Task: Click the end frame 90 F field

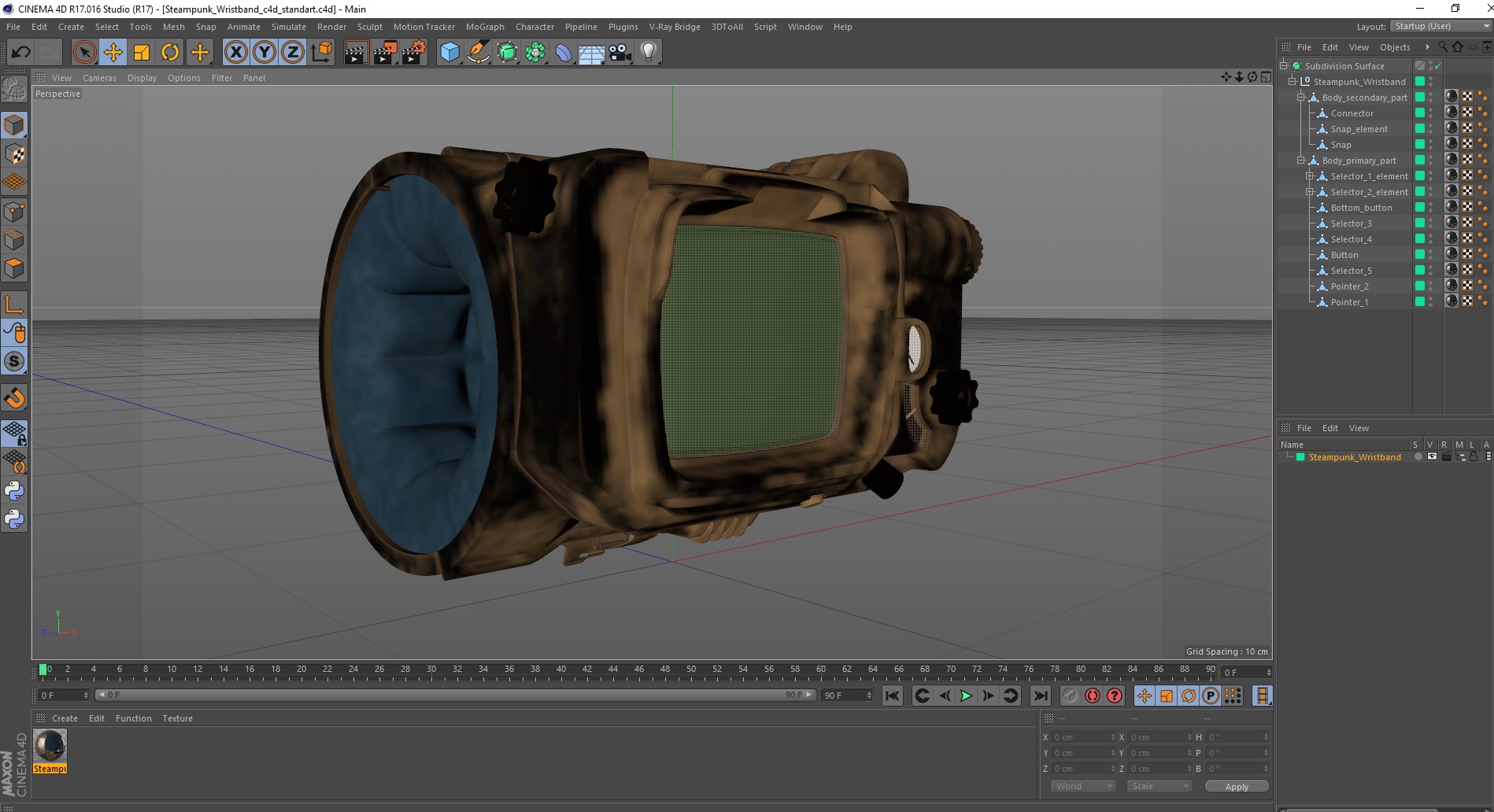Action: (847, 696)
